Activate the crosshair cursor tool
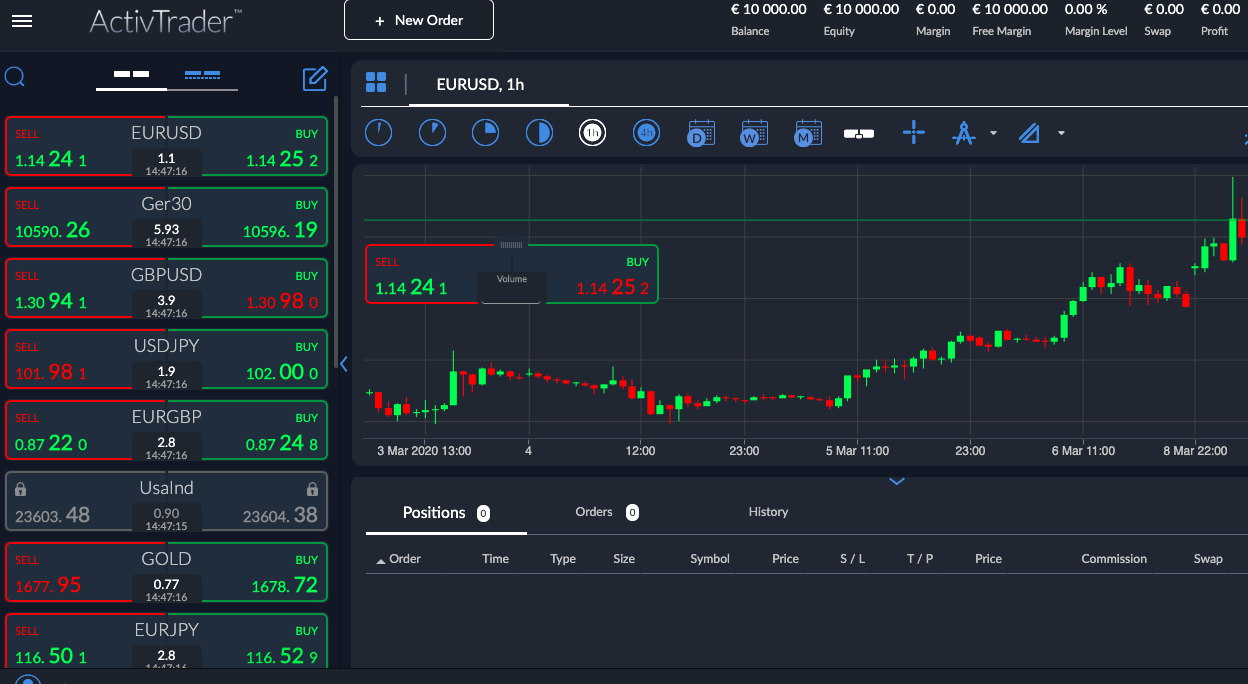The image size is (1248, 684). pyautogui.click(x=913, y=132)
